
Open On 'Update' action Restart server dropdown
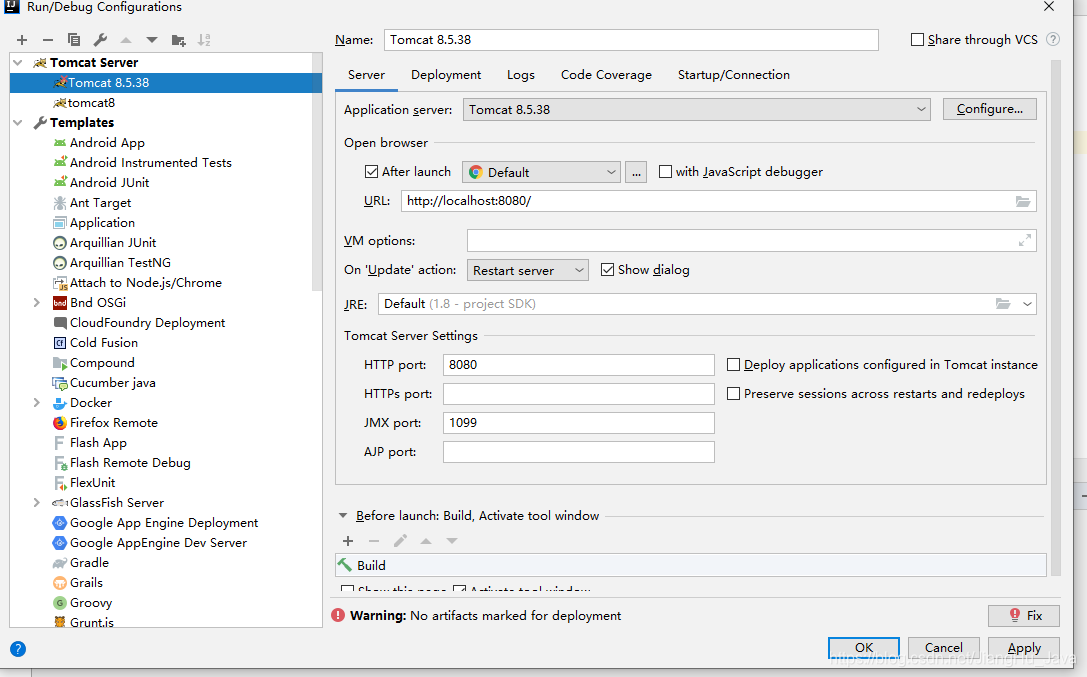pyautogui.click(x=528, y=270)
